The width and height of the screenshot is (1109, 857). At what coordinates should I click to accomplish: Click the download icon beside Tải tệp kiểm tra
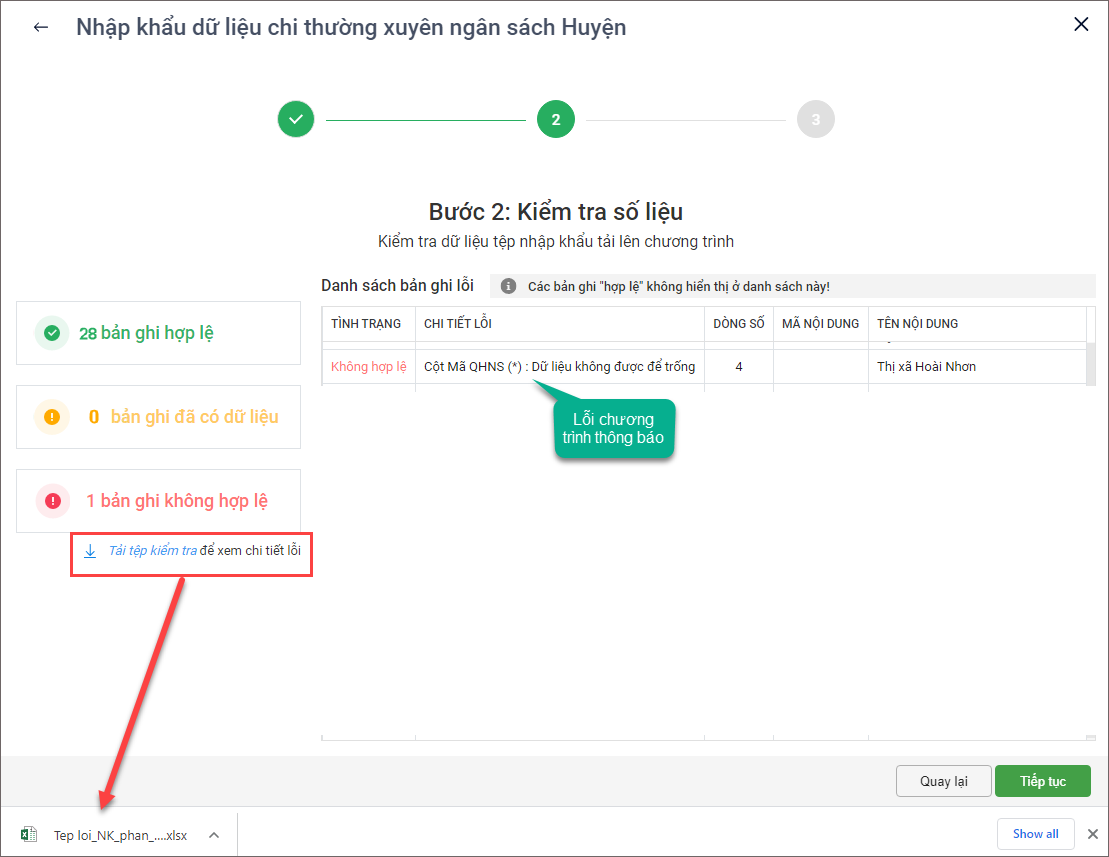click(x=90, y=551)
